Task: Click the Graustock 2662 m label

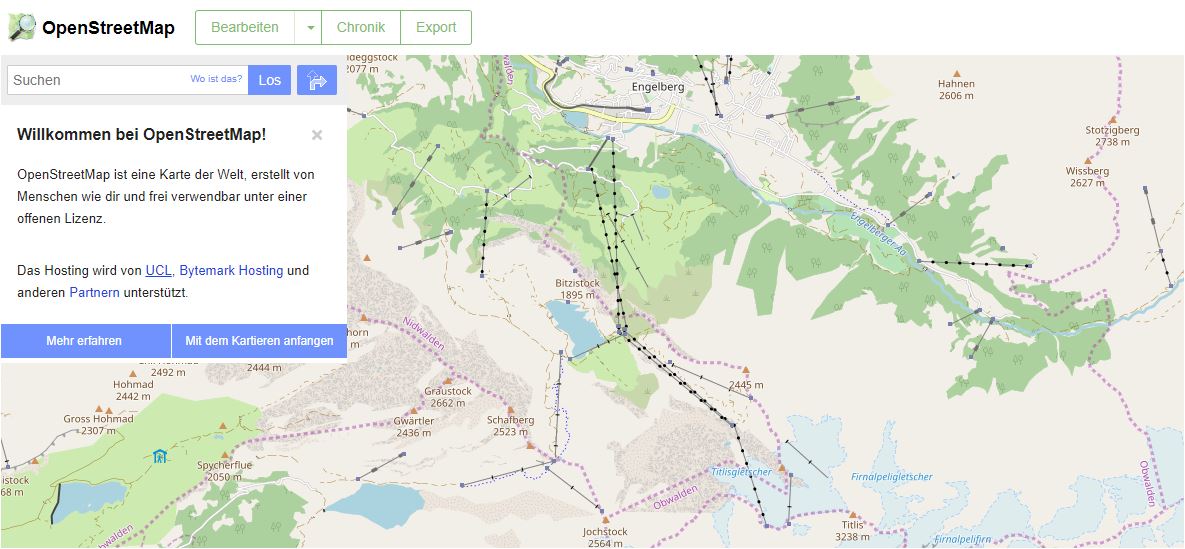Action: 448,397
